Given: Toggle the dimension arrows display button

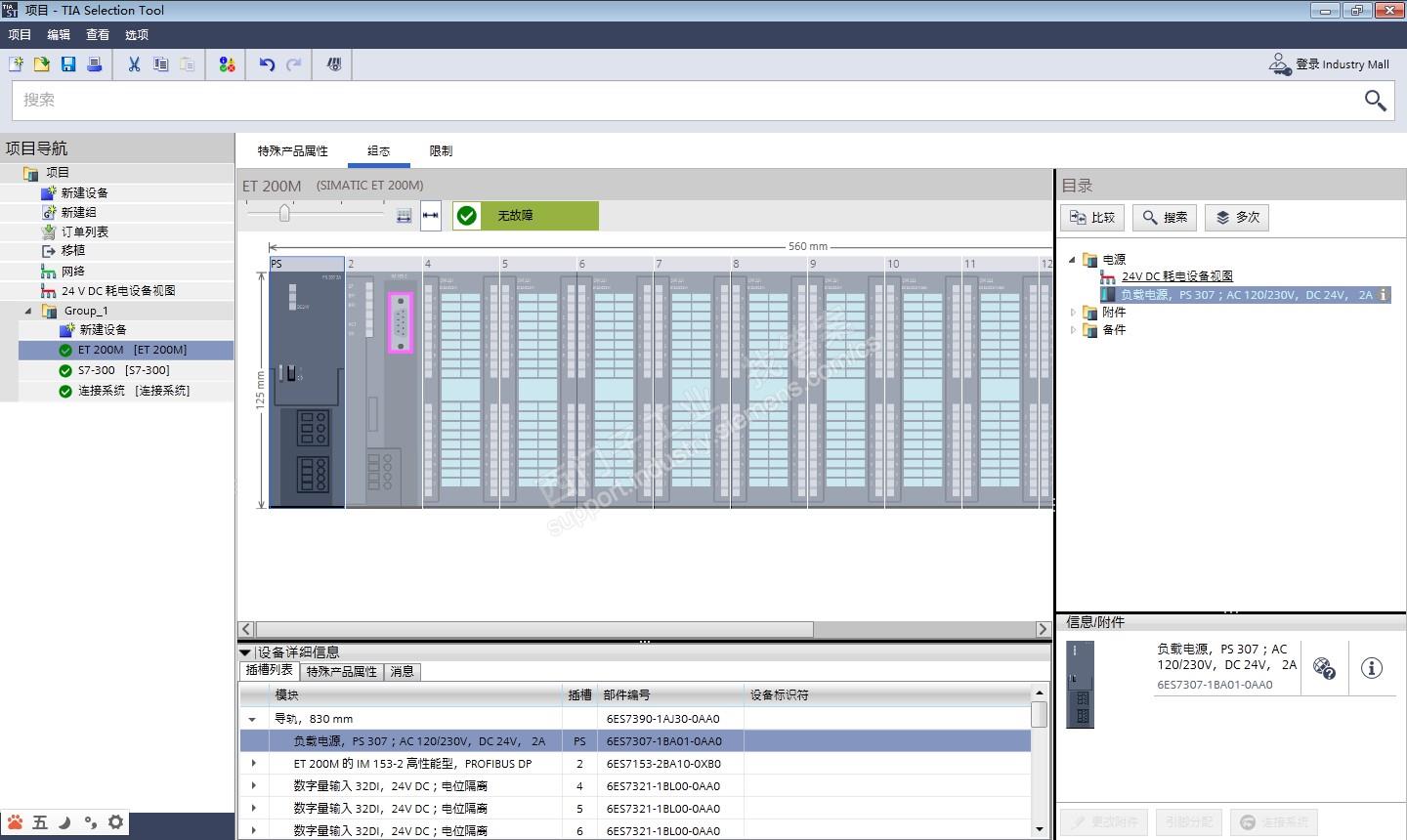Looking at the screenshot, I should 431,216.
